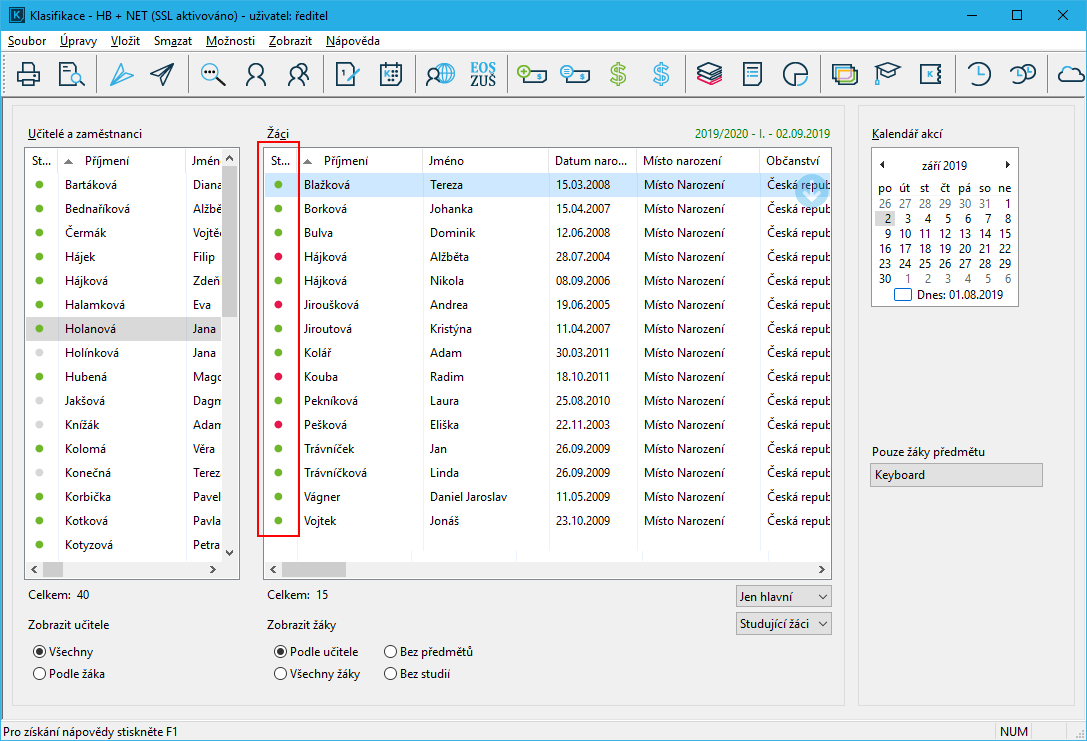Screen dimensions: 1087x741
Task: Click the pie chart icon
Action: 796,74
